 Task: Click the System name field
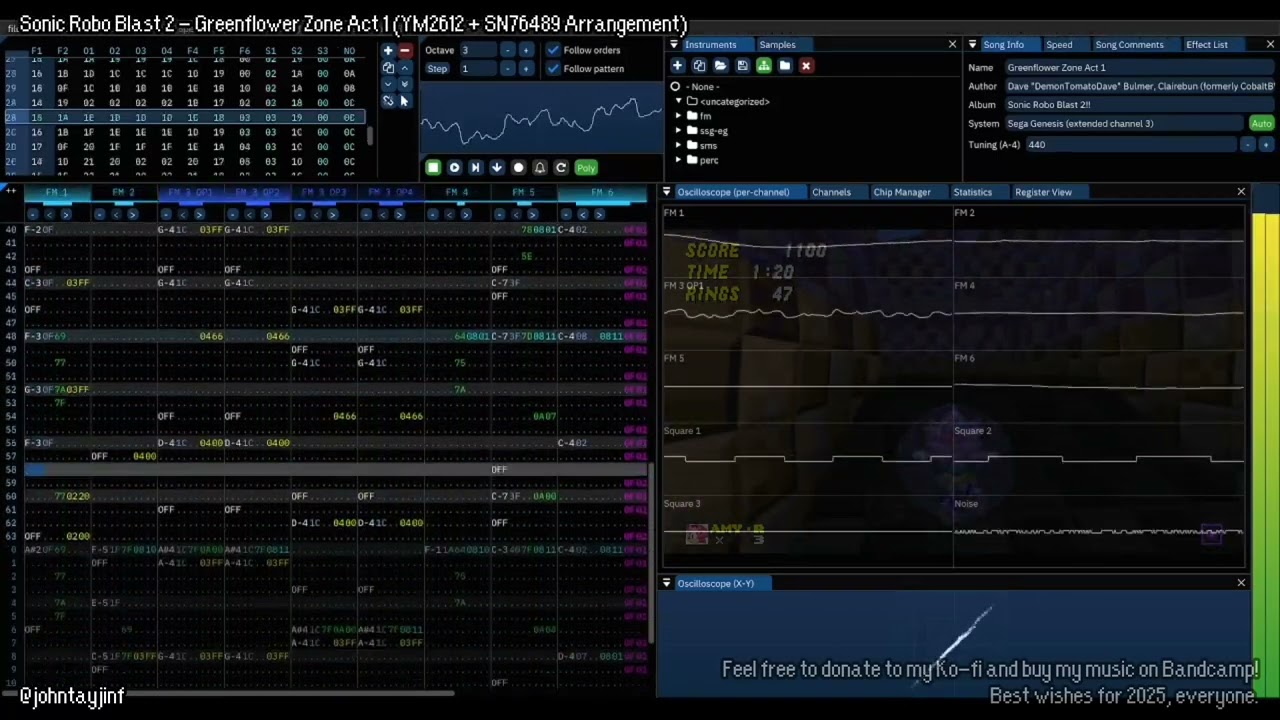(x=1124, y=124)
